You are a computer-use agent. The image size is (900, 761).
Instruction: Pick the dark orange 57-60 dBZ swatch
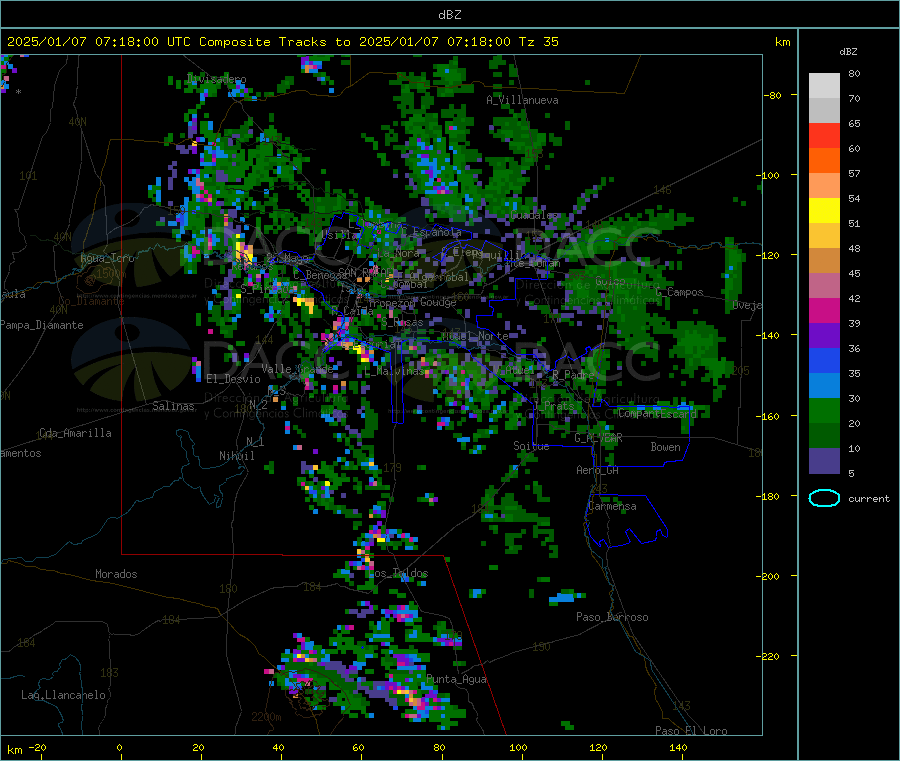tap(824, 161)
